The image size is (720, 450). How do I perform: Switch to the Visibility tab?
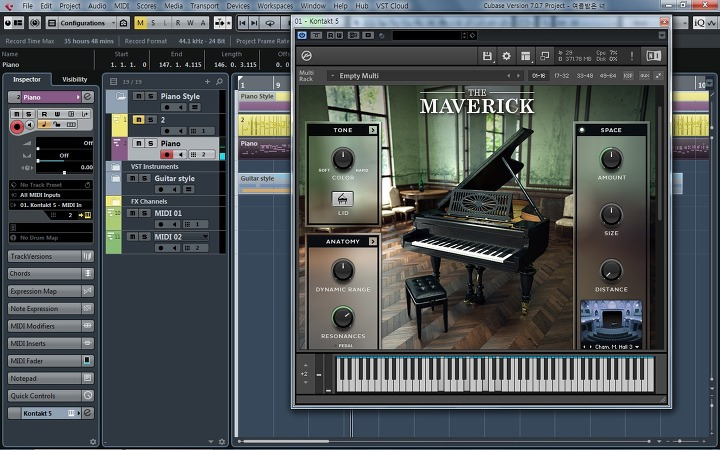pos(74,79)
